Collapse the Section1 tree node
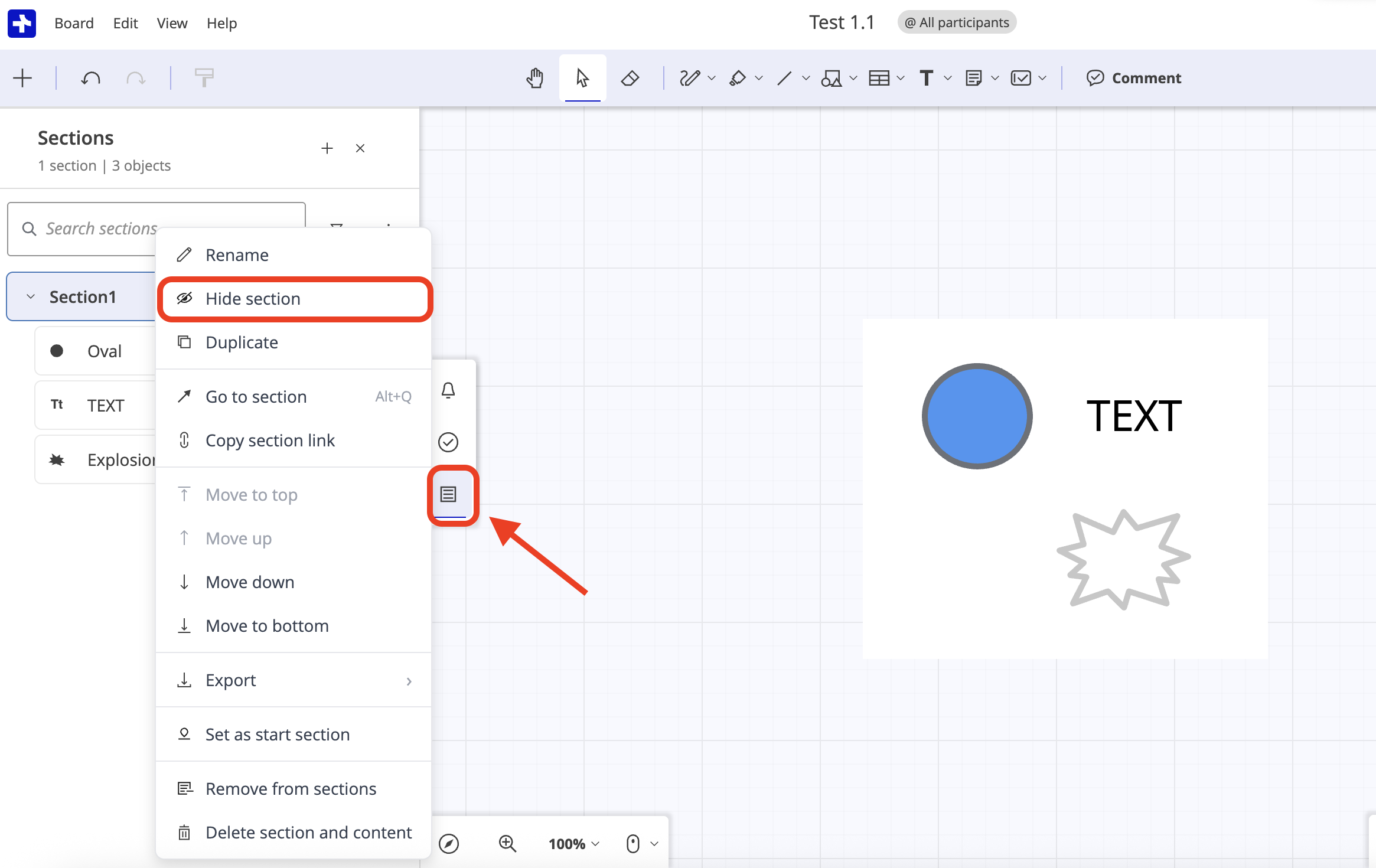Viewport: 1376px width, 868px height. (x=31, y=296)
